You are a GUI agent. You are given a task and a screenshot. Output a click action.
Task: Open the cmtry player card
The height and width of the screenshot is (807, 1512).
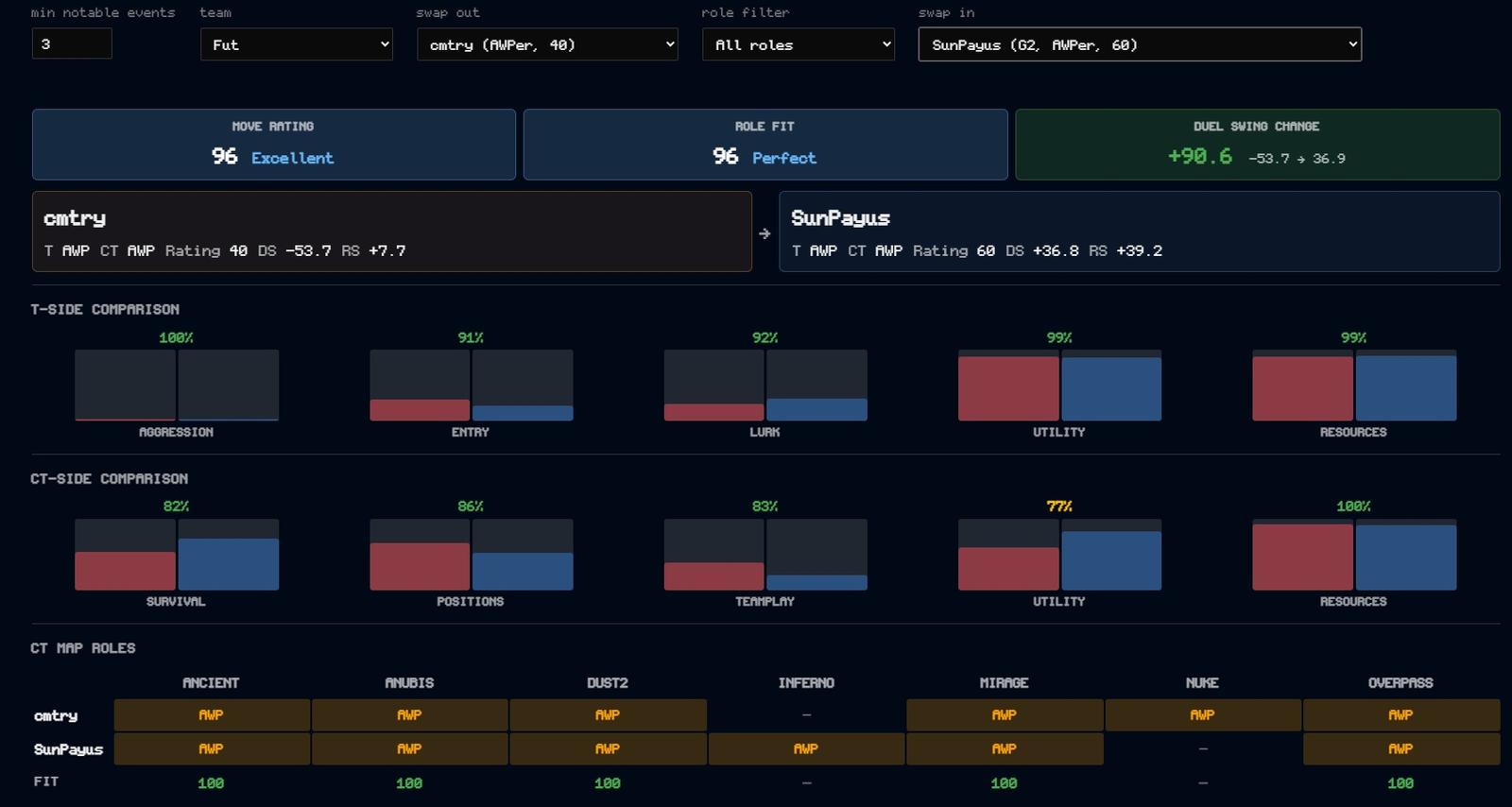point(392,232)
